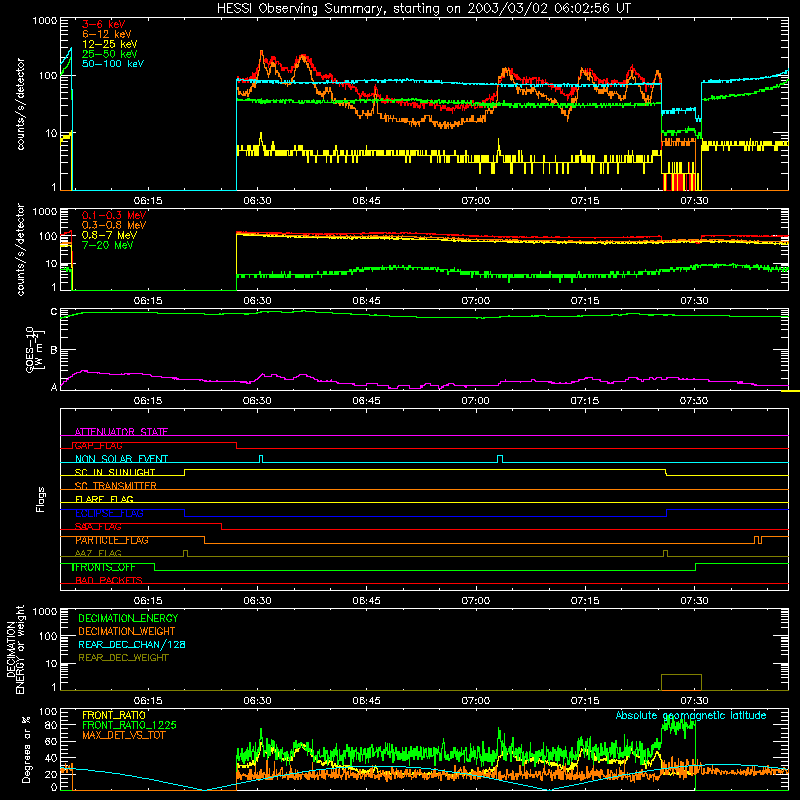Select the '50-100 keV' legend label
The width and height of the screenshot is (800, 800).
click(x=113, y=64)
